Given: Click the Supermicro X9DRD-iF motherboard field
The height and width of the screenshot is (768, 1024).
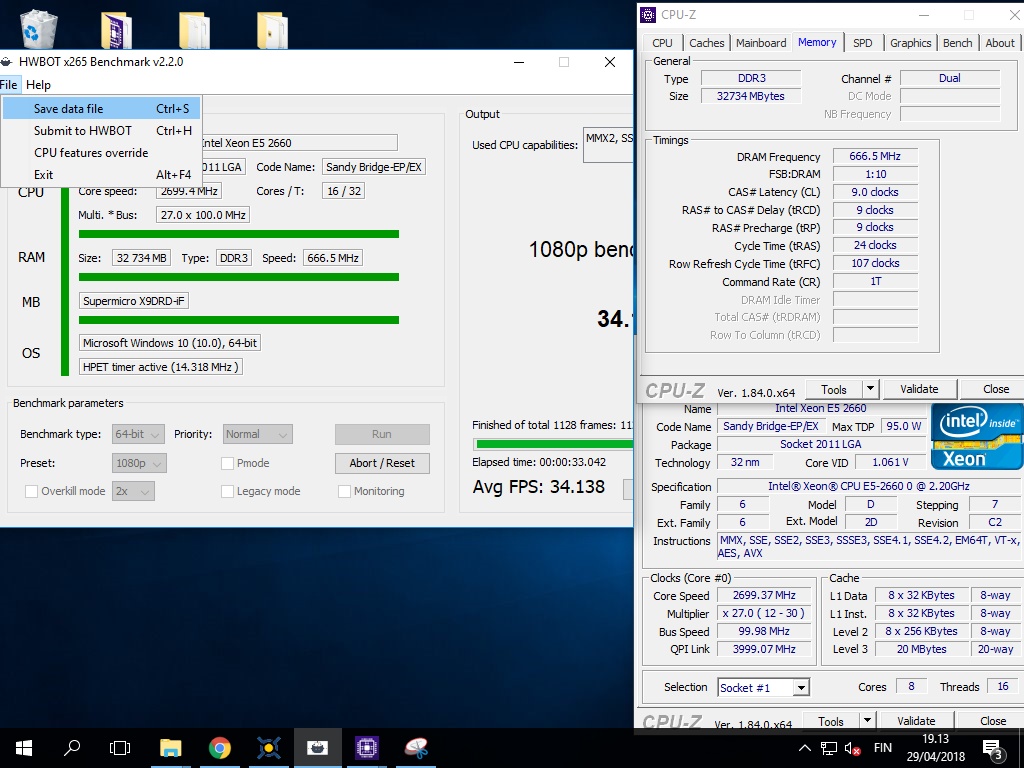Looking at the screenshot, I should point(134,301).
